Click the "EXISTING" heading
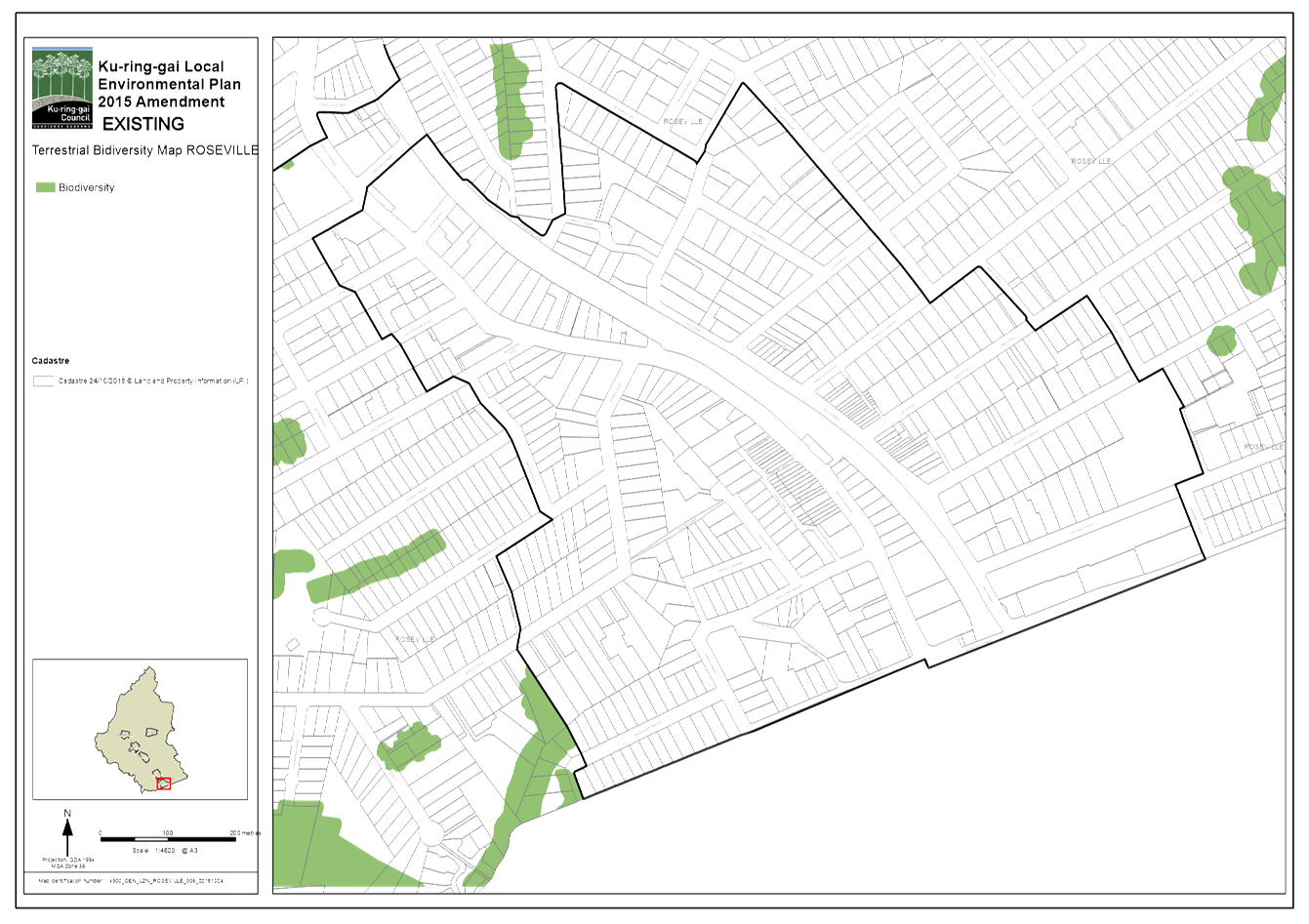Screen dimensions: 1309x924 point(143,124)
